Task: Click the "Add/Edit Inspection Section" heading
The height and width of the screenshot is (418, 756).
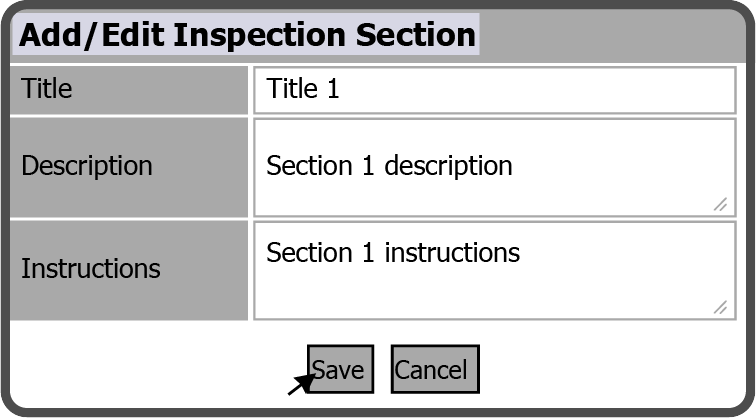Action: point(247,36)
